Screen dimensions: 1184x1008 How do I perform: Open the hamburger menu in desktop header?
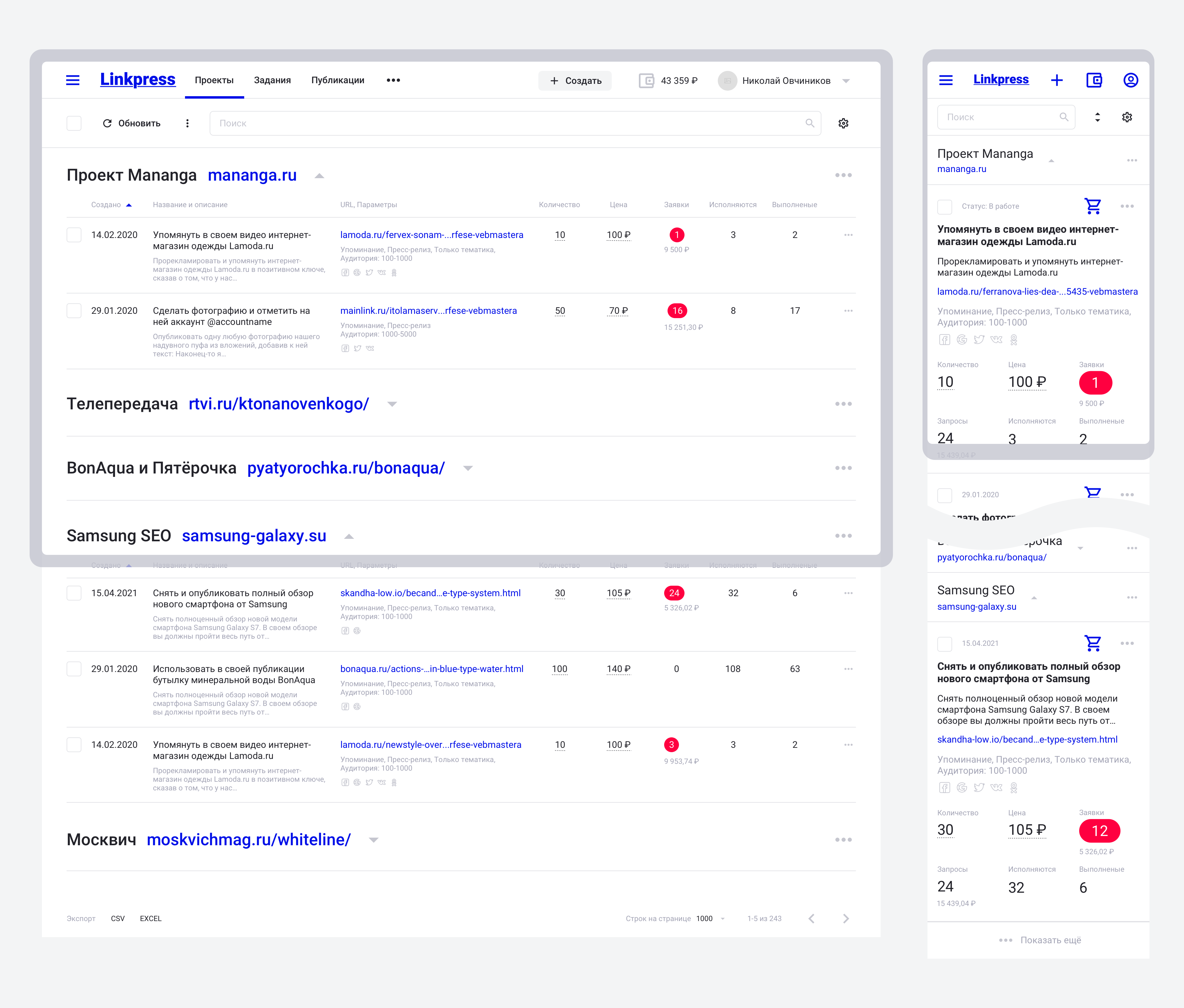tap(72, 80)
